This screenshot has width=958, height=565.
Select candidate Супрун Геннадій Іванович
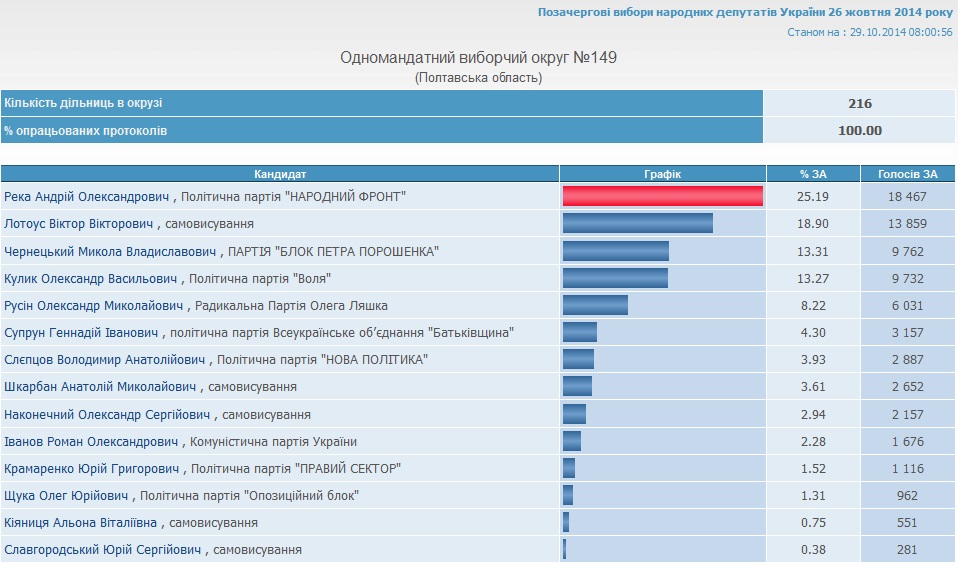85,333
